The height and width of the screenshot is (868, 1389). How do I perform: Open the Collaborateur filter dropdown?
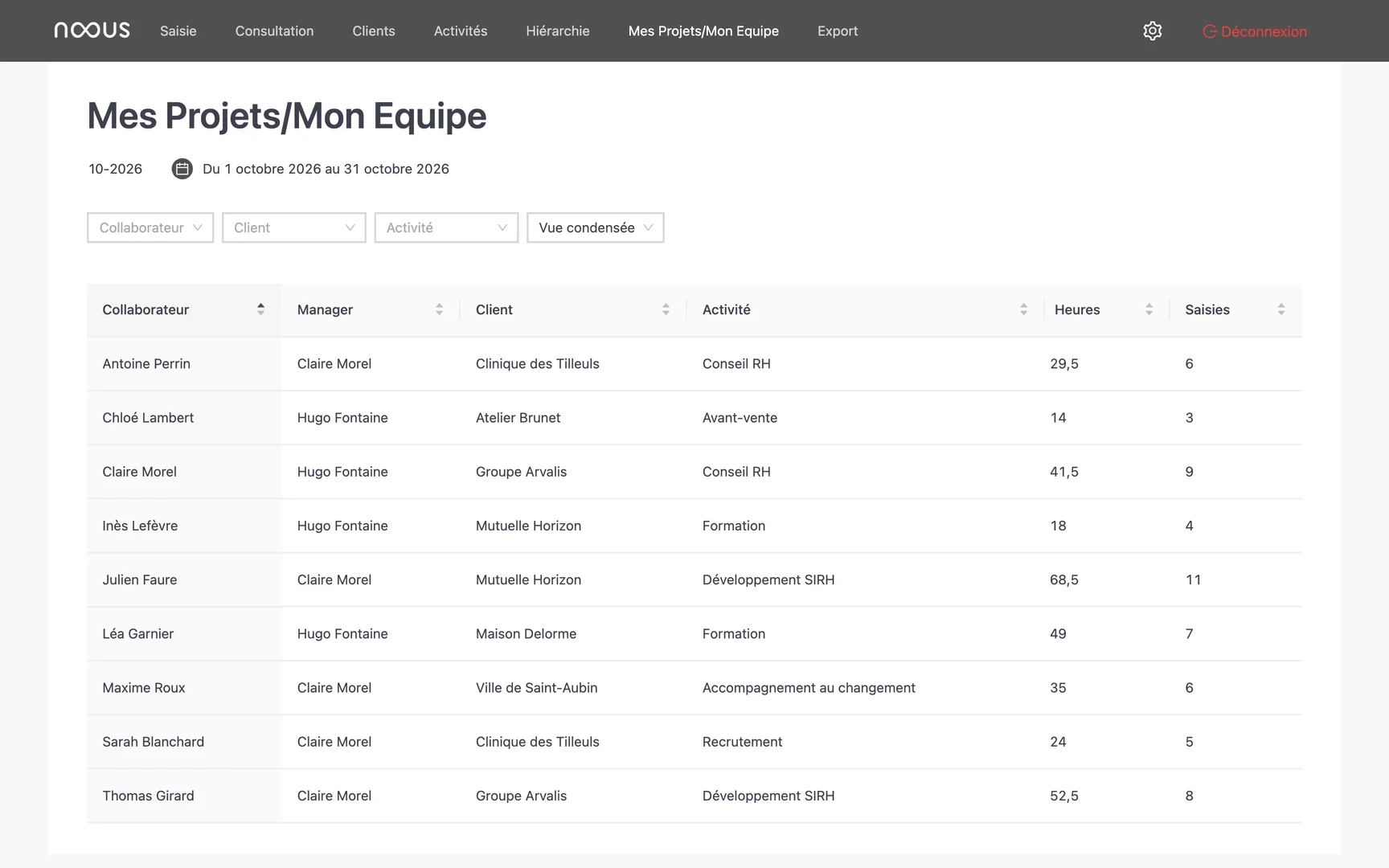[150, 227]
